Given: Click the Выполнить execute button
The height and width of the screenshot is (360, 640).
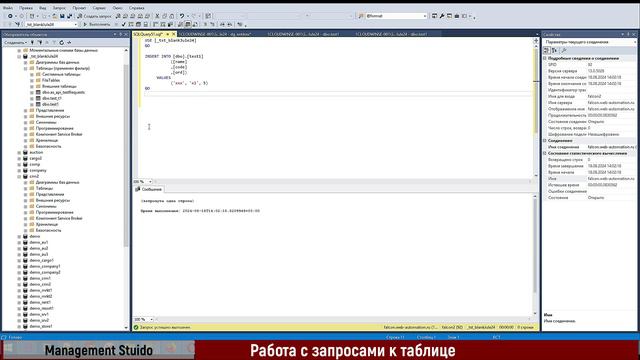Looking at the screenshot, I should (x=97, y=24).
